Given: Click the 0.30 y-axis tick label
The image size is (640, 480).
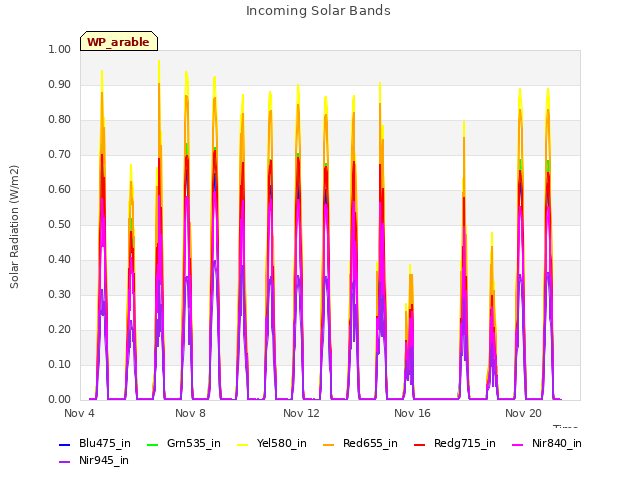Looking at the screenshot, I should click(60, 295).
